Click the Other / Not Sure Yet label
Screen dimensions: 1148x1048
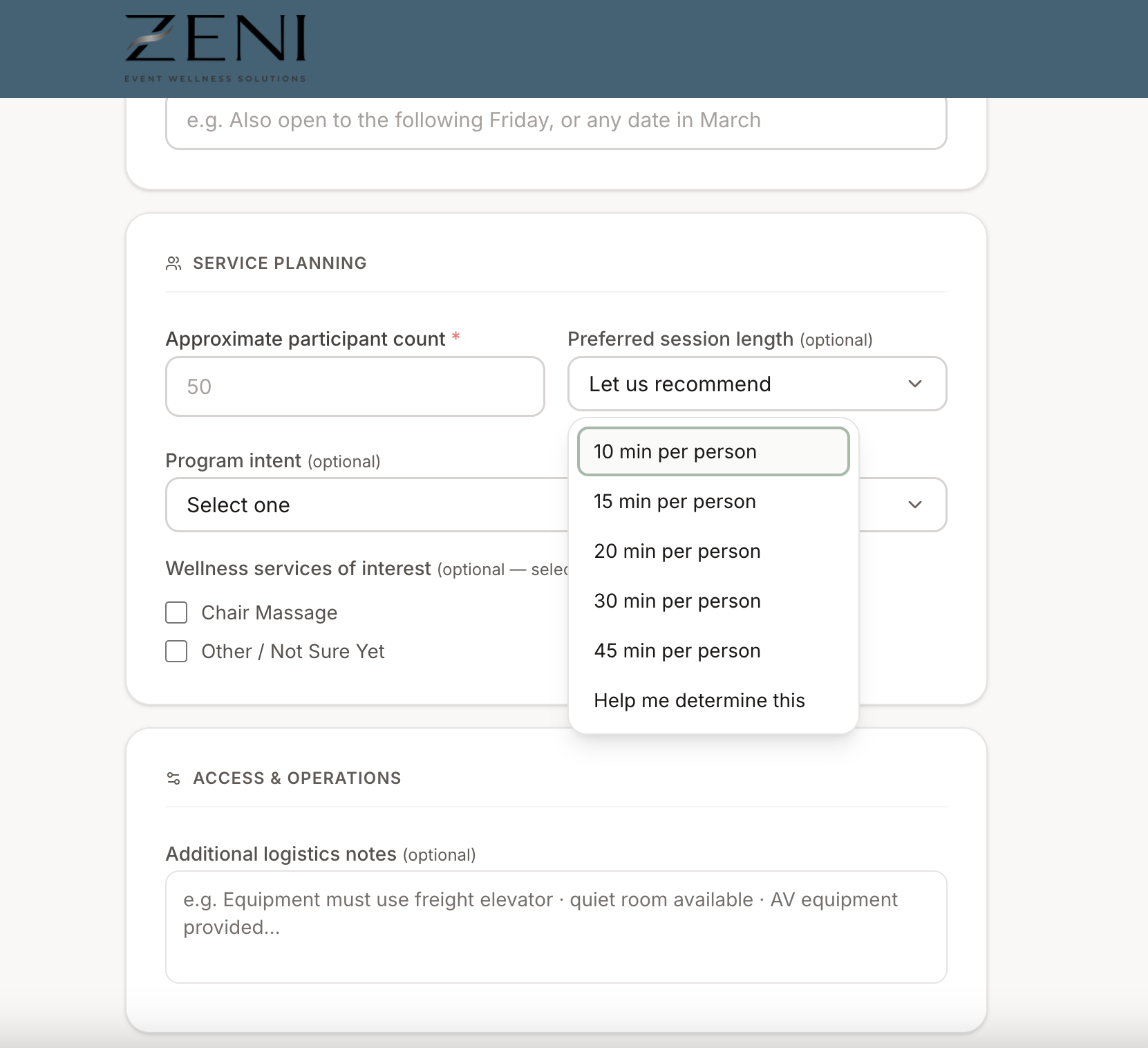click(293, 651)
